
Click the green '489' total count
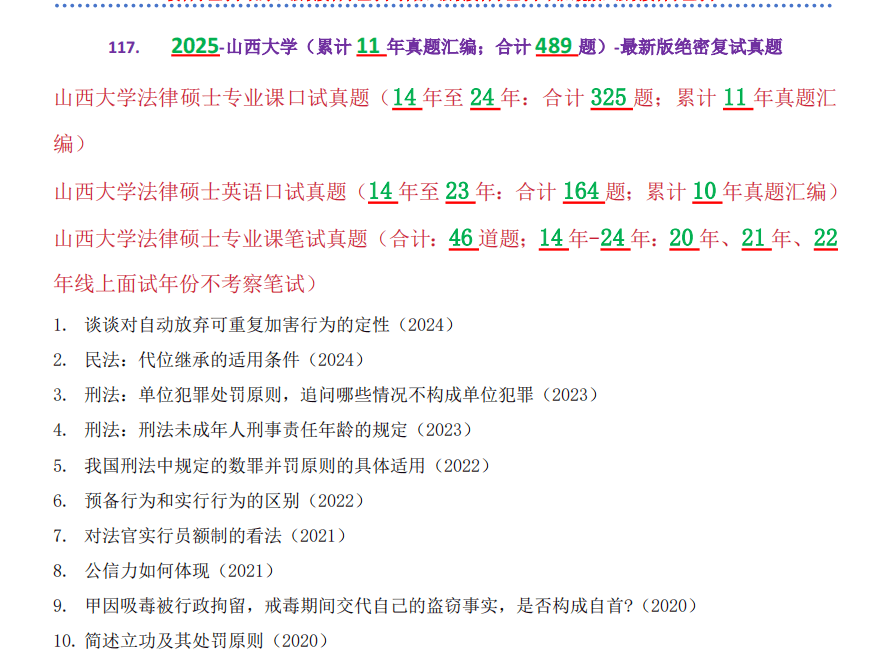click(x=553, y=46)
